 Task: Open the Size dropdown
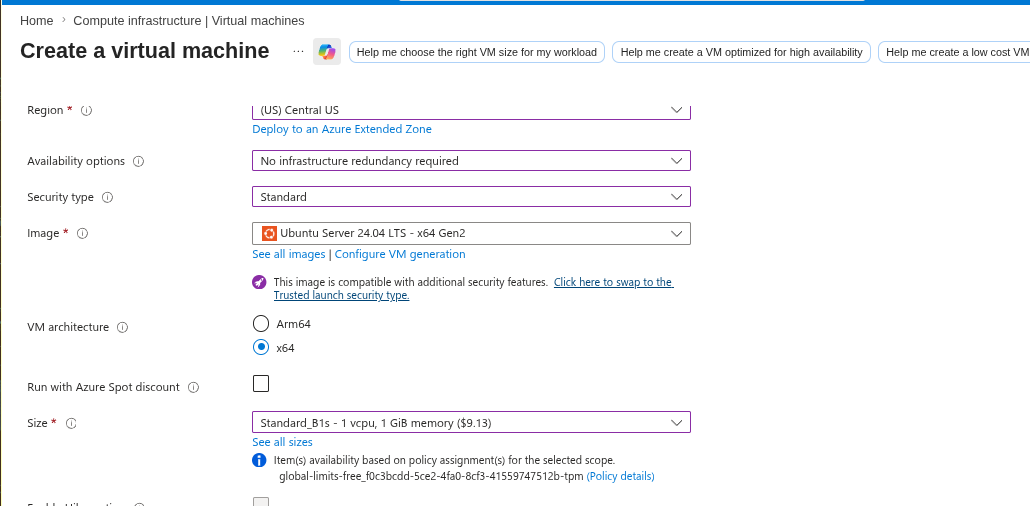pos(471,422)
